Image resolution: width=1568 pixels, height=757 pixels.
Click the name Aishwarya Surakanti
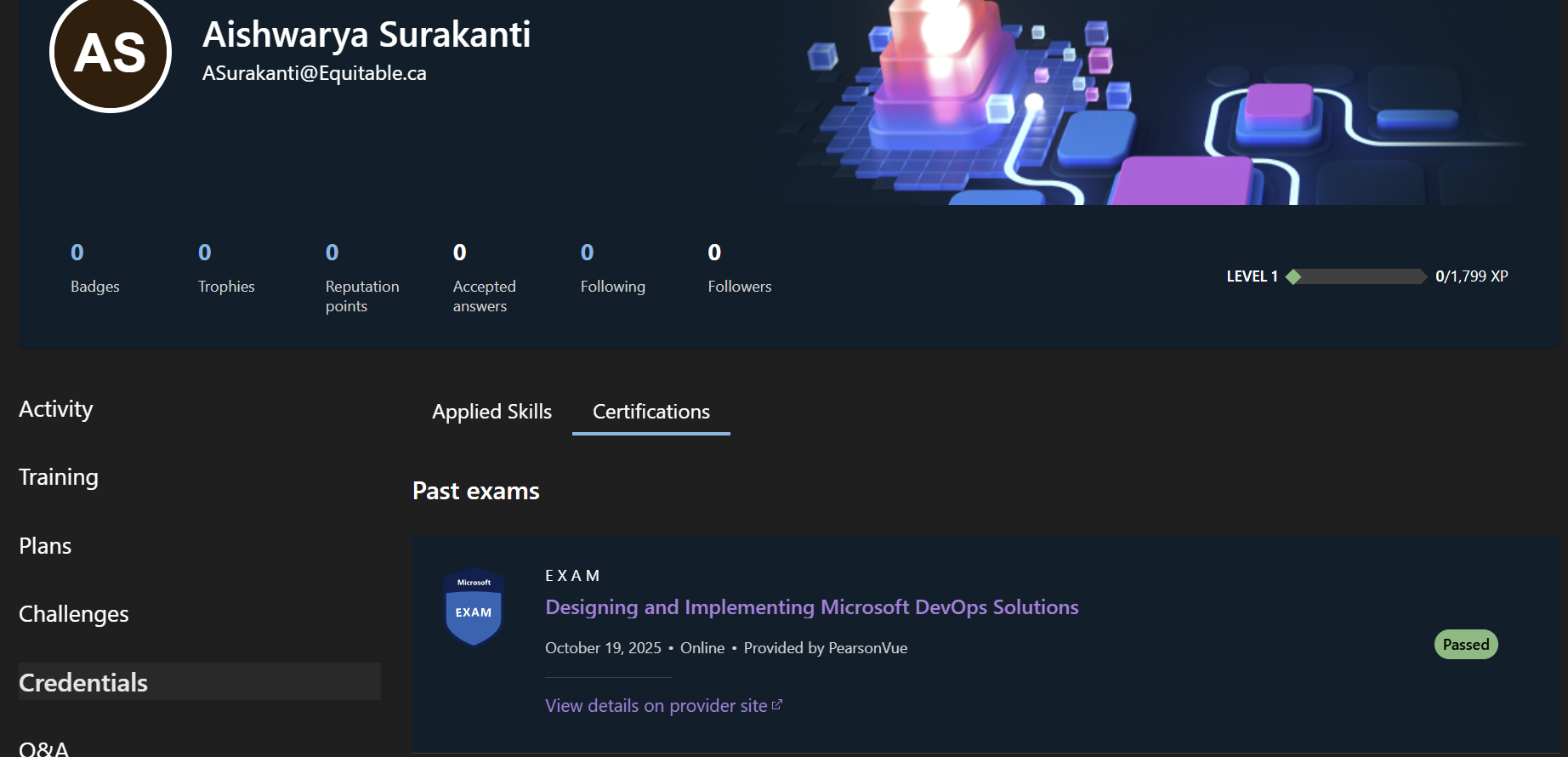(x=366, y=35)
